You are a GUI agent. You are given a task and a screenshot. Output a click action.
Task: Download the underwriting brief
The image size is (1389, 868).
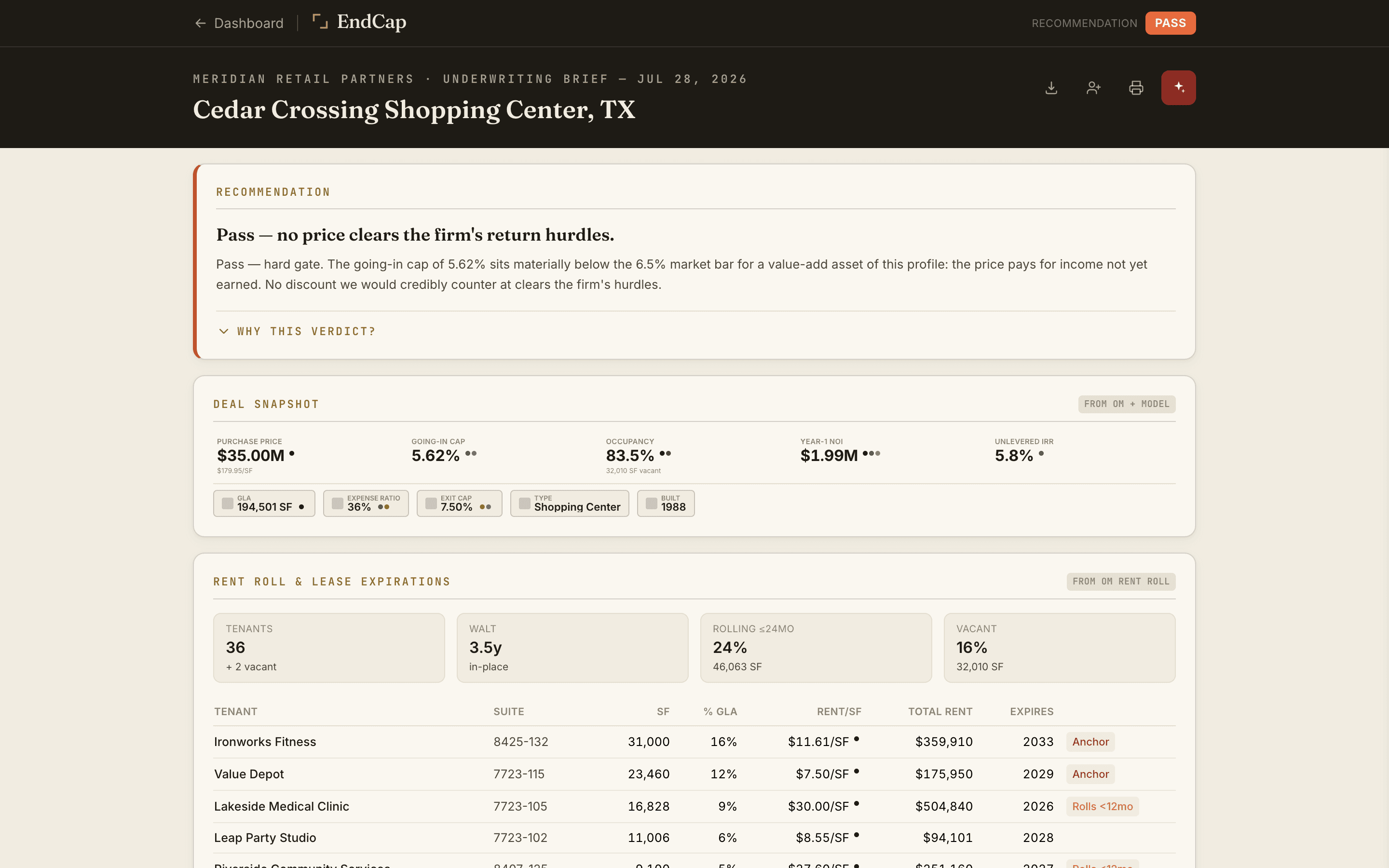(1051, 88)
